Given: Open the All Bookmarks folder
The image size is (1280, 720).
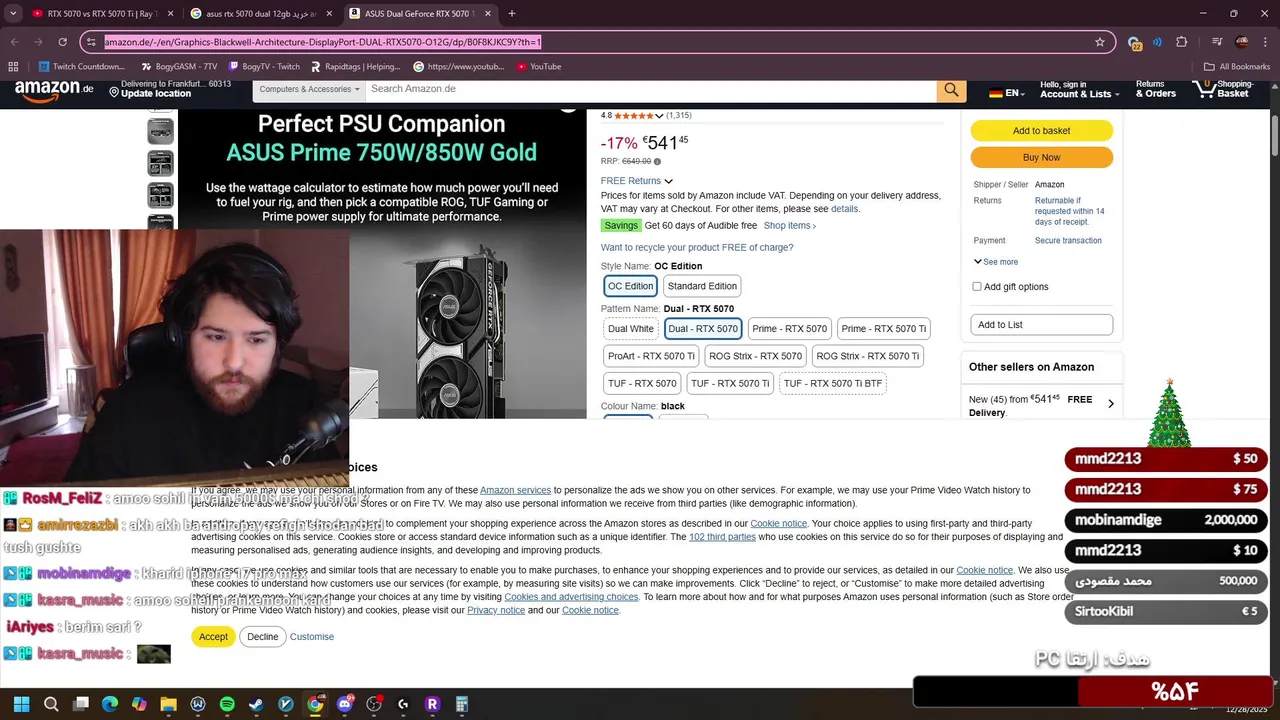Looking at the screenshot, I should tap(1237, 67).
